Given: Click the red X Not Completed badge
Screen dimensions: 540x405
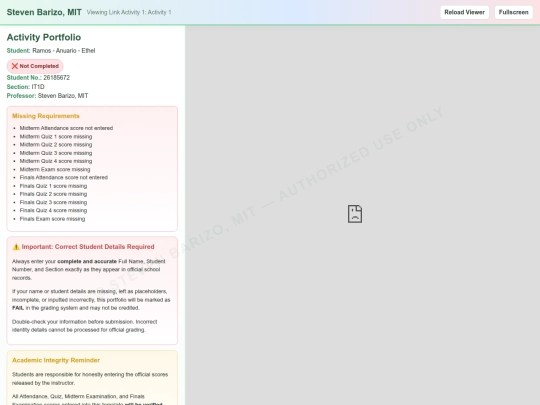Looking at the screenshot, I should click(35, 66).
